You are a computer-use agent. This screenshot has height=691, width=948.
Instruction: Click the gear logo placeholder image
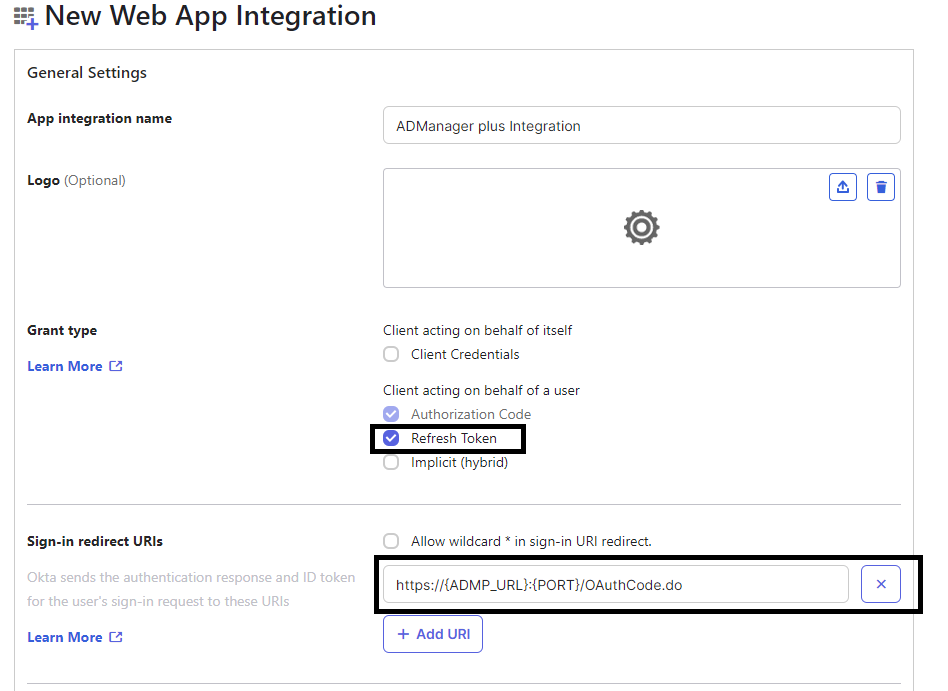[x=641, y=227]
